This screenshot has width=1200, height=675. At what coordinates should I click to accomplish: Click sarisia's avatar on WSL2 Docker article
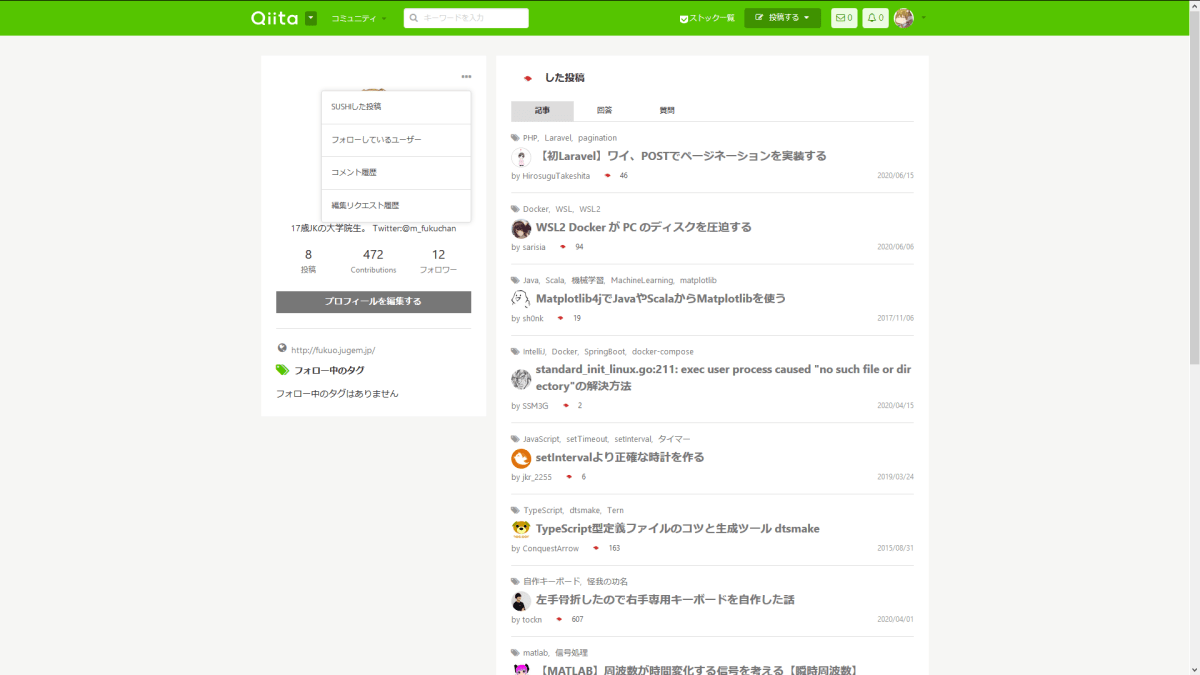pos(521,228)
